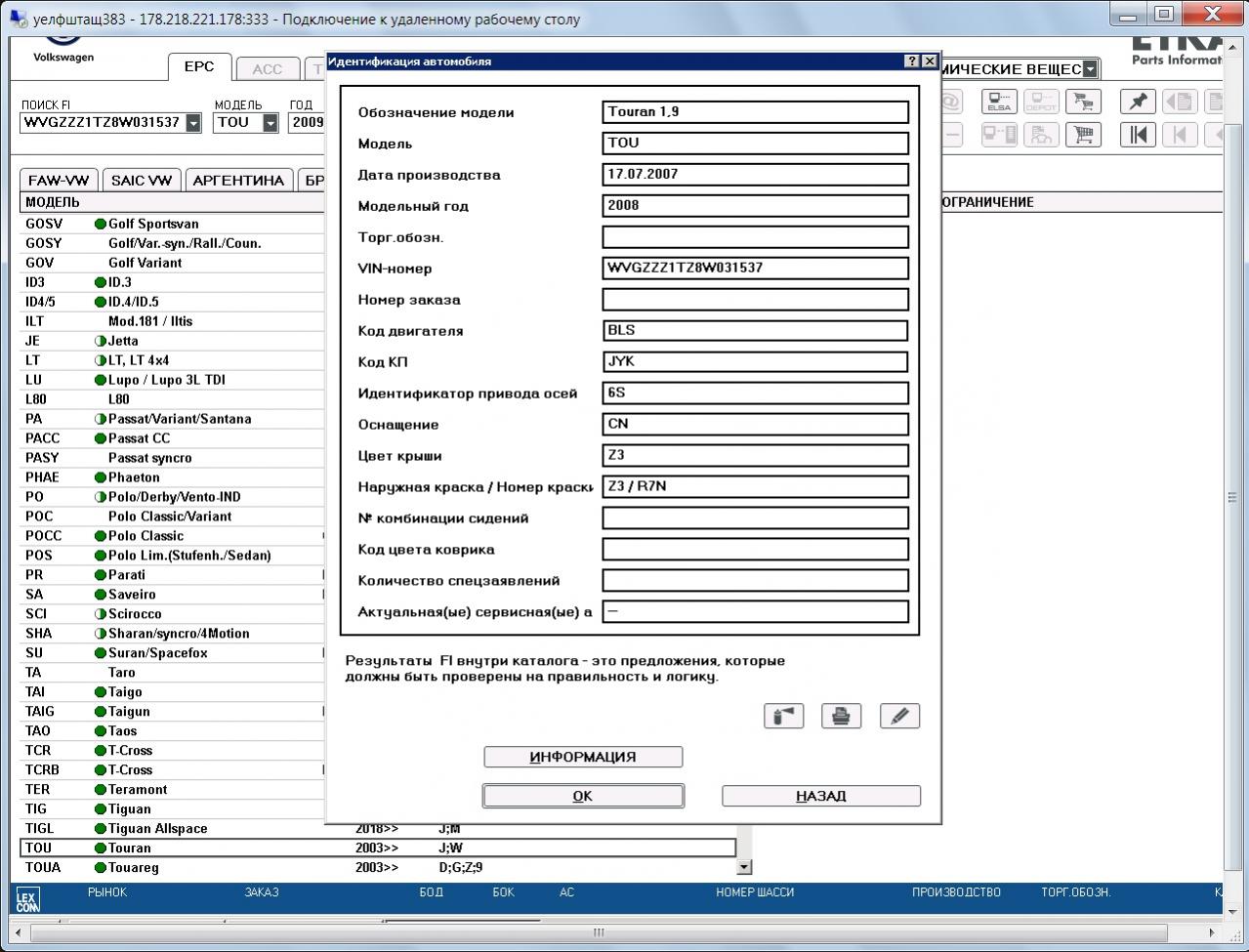Open the ELSA link toolbar icon
The image size is (1249, 952).
pos(999,102)
